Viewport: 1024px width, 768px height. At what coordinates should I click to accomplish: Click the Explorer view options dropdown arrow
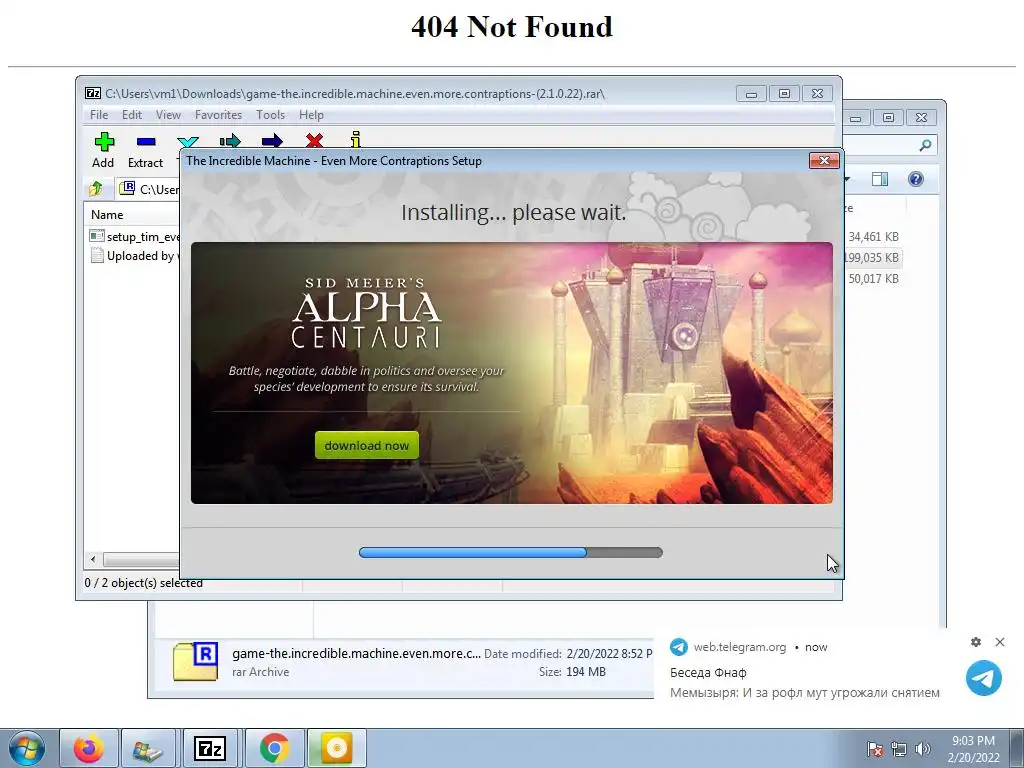point(848,179)
